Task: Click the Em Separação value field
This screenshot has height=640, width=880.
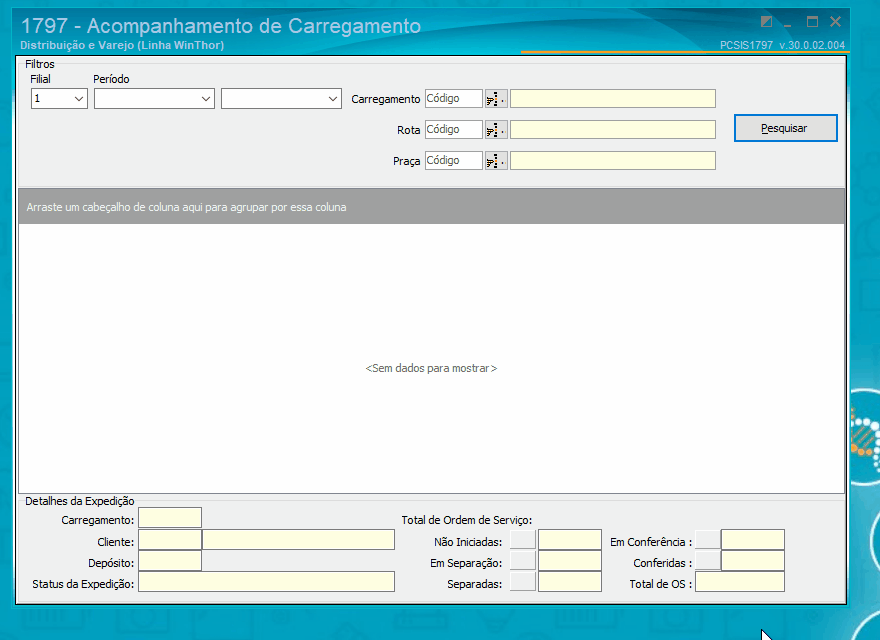Action: 570,560
